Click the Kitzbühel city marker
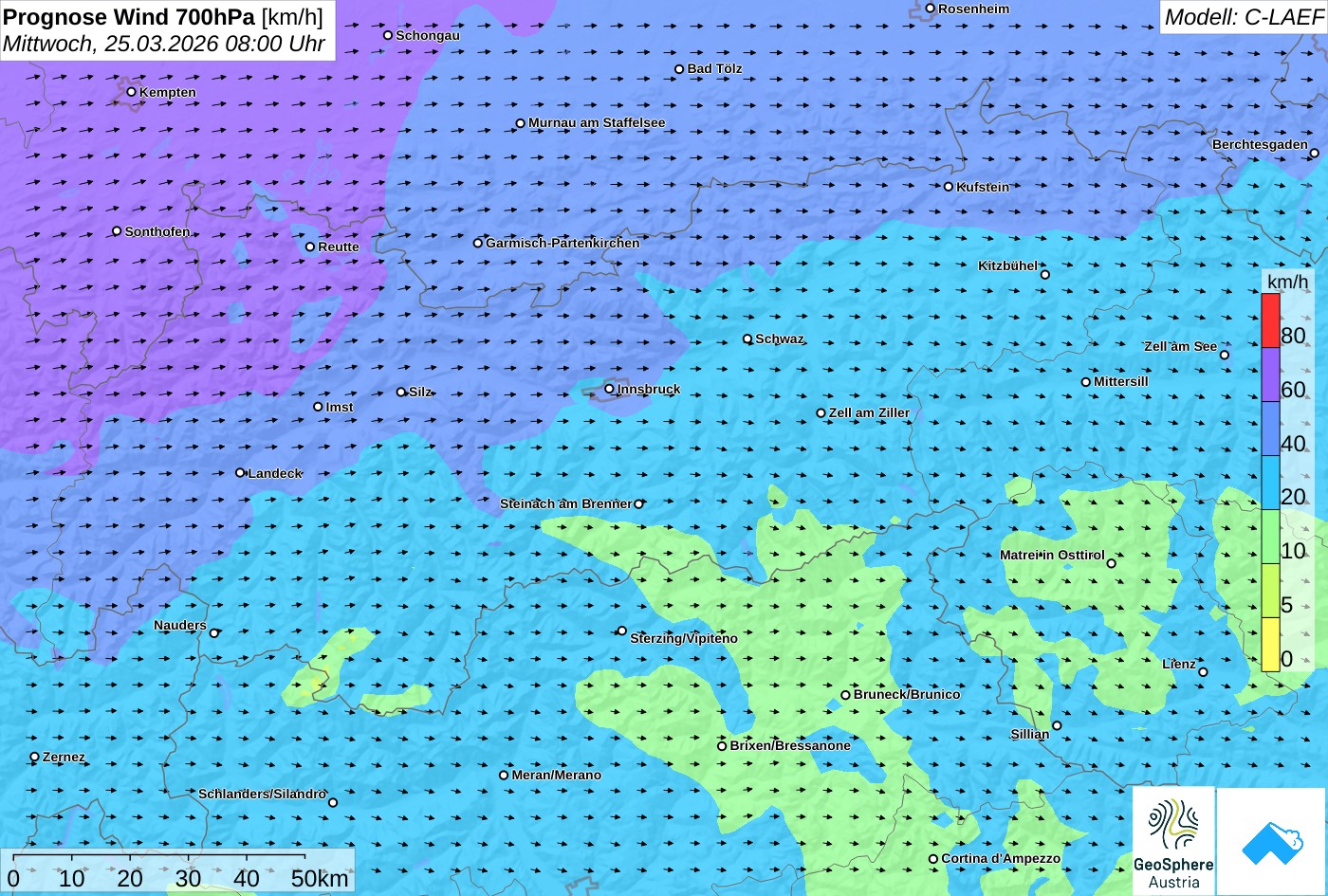 tap(1044, 275)
